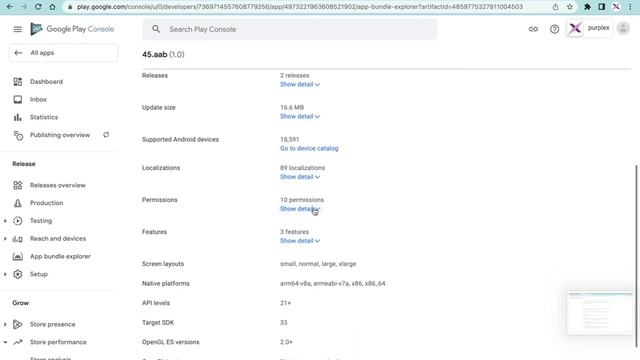Click into Search Play Console field

tap(289, 29)
